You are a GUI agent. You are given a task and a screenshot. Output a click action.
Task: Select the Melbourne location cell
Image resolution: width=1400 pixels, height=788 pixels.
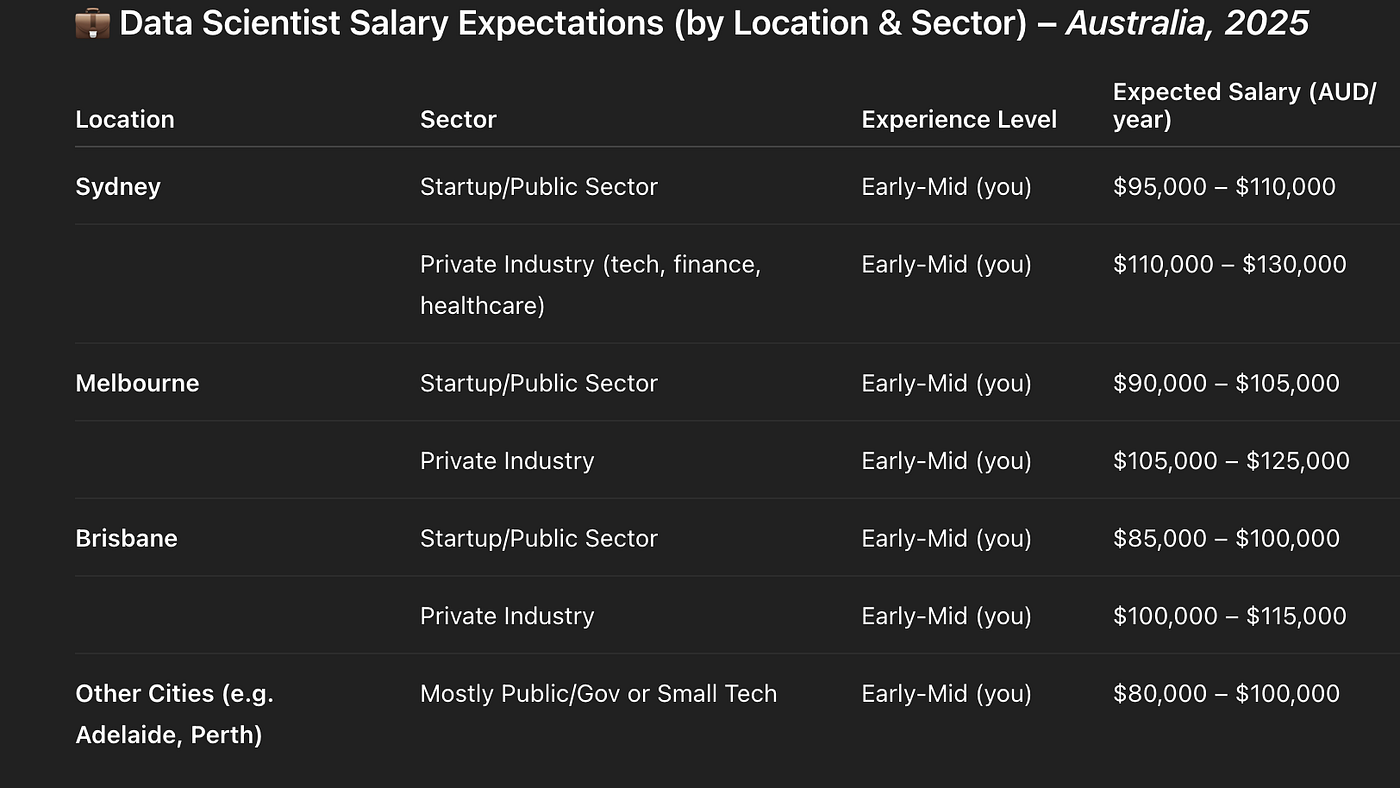coord(137,383)
